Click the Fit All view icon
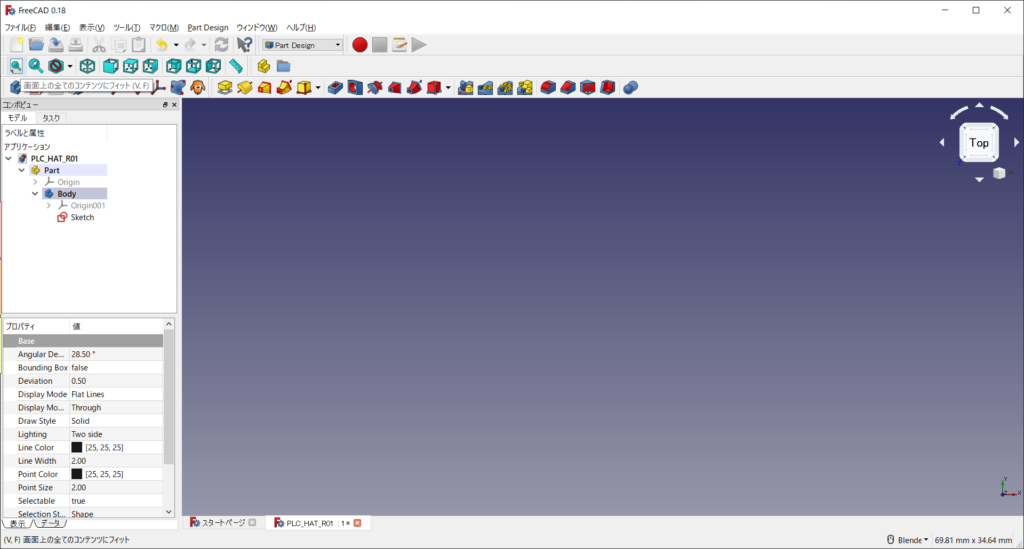The height and width of the screenshot is (549, 1024). point(16,66)
